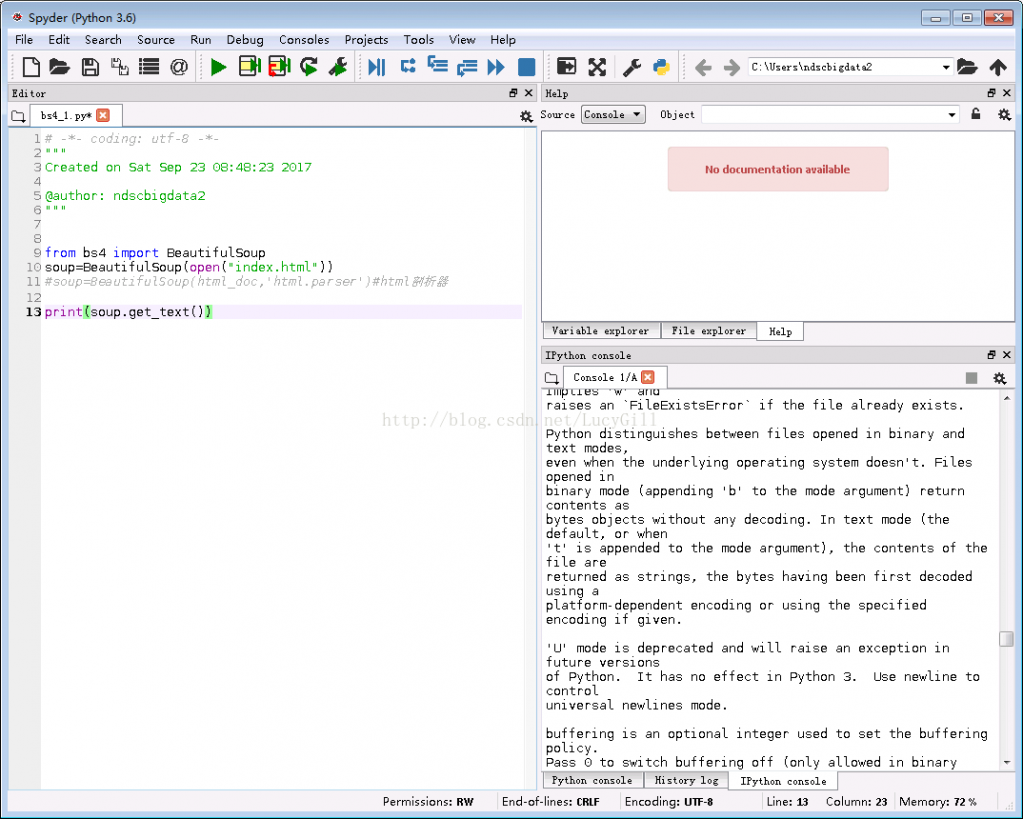
Task: Click the Save file icon
Action: click(x=90, y=67)
